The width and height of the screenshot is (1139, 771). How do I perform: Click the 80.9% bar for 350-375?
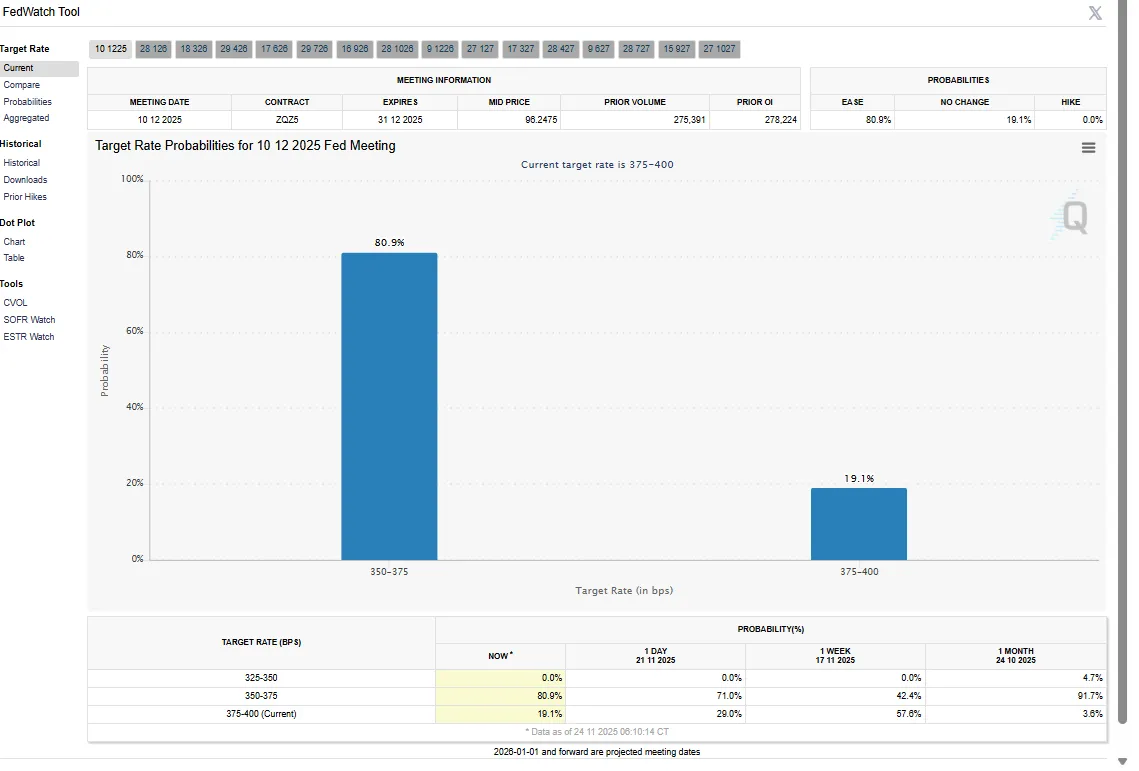coord(389,405)
